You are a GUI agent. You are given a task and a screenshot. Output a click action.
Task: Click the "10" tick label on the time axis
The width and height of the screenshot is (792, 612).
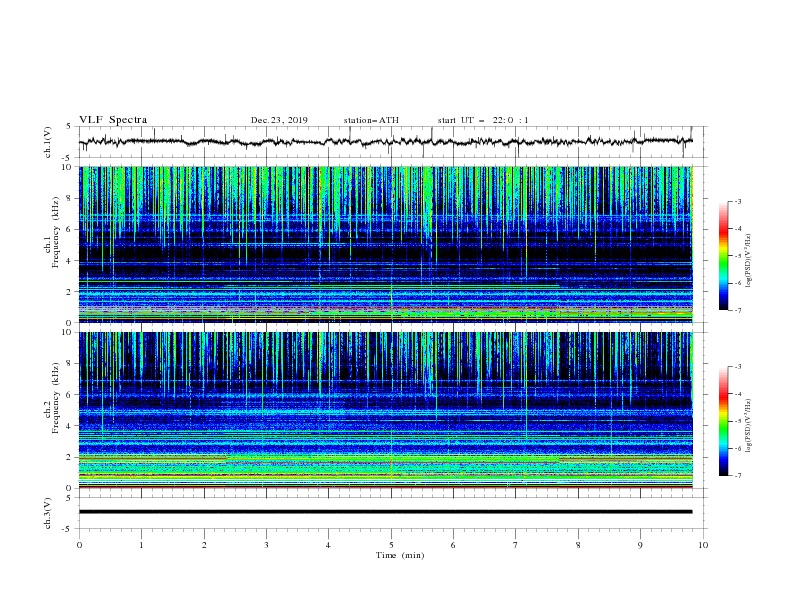click(703, 545)
